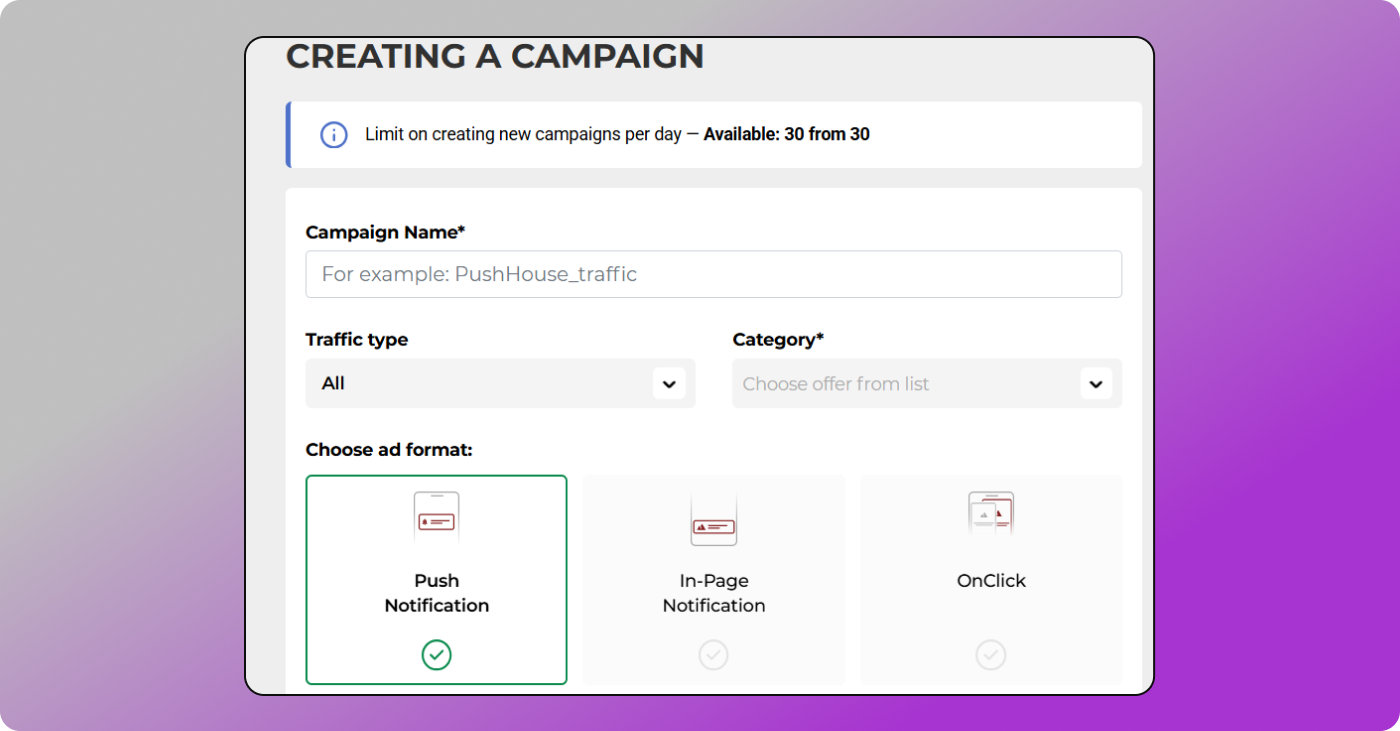Enable the checkmark circle under In-Page Notification

click(713, 655)
